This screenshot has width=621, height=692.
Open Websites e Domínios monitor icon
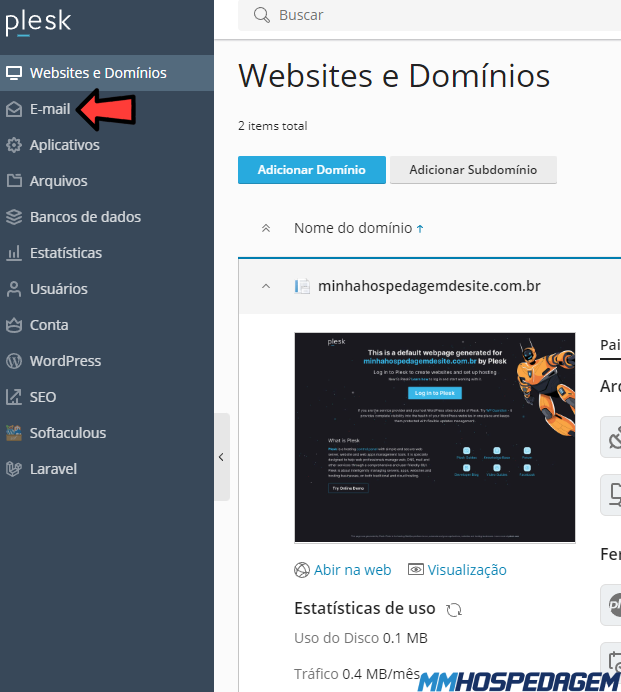[14, 73]
